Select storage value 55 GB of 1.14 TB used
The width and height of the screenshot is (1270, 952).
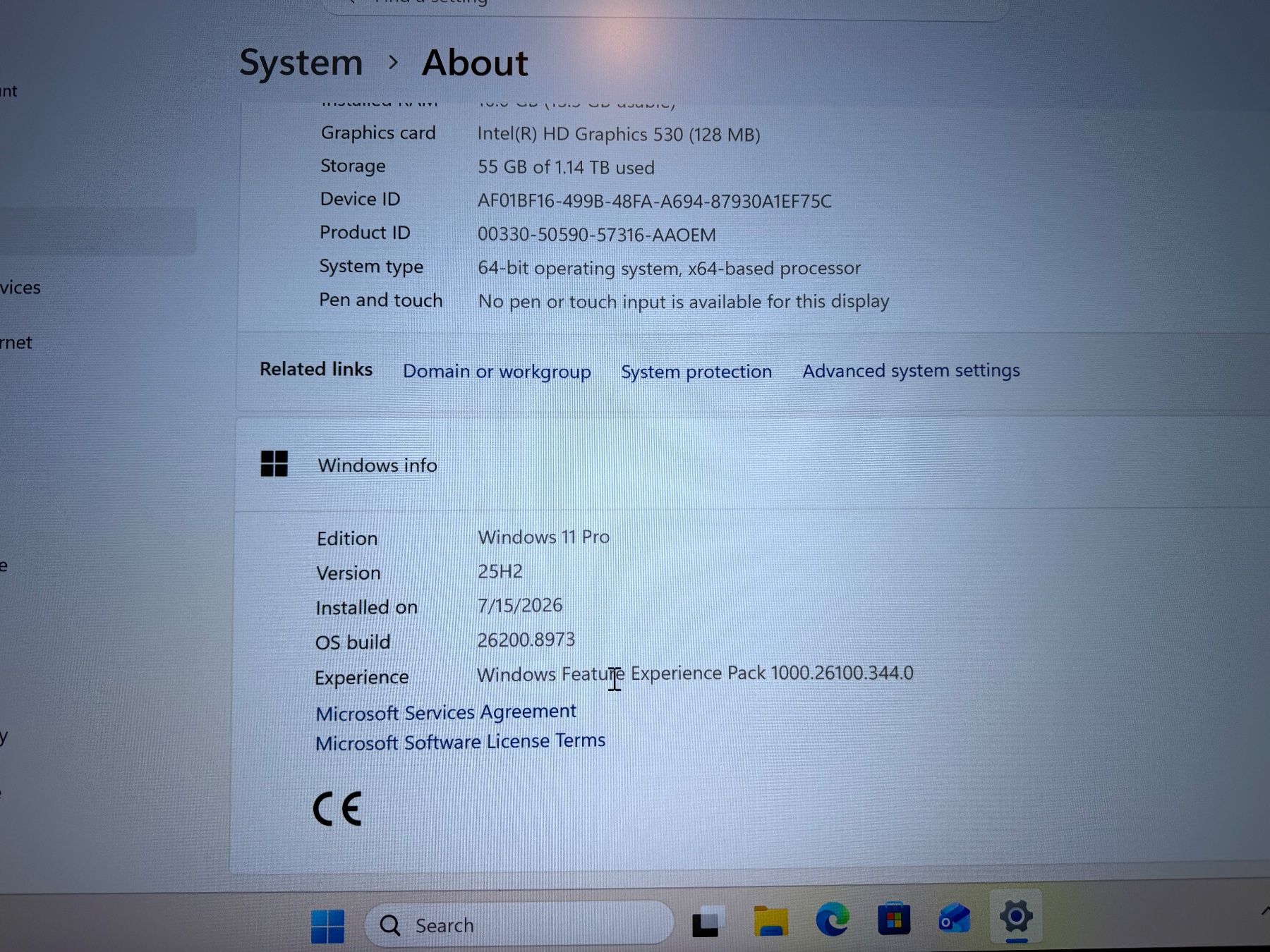coord(566,167)
